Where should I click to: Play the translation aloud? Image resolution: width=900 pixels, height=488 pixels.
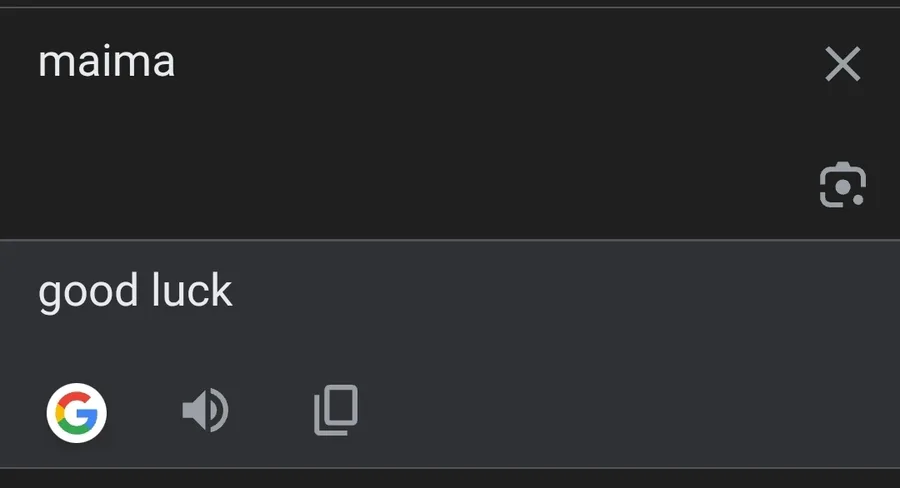[205, 410]
